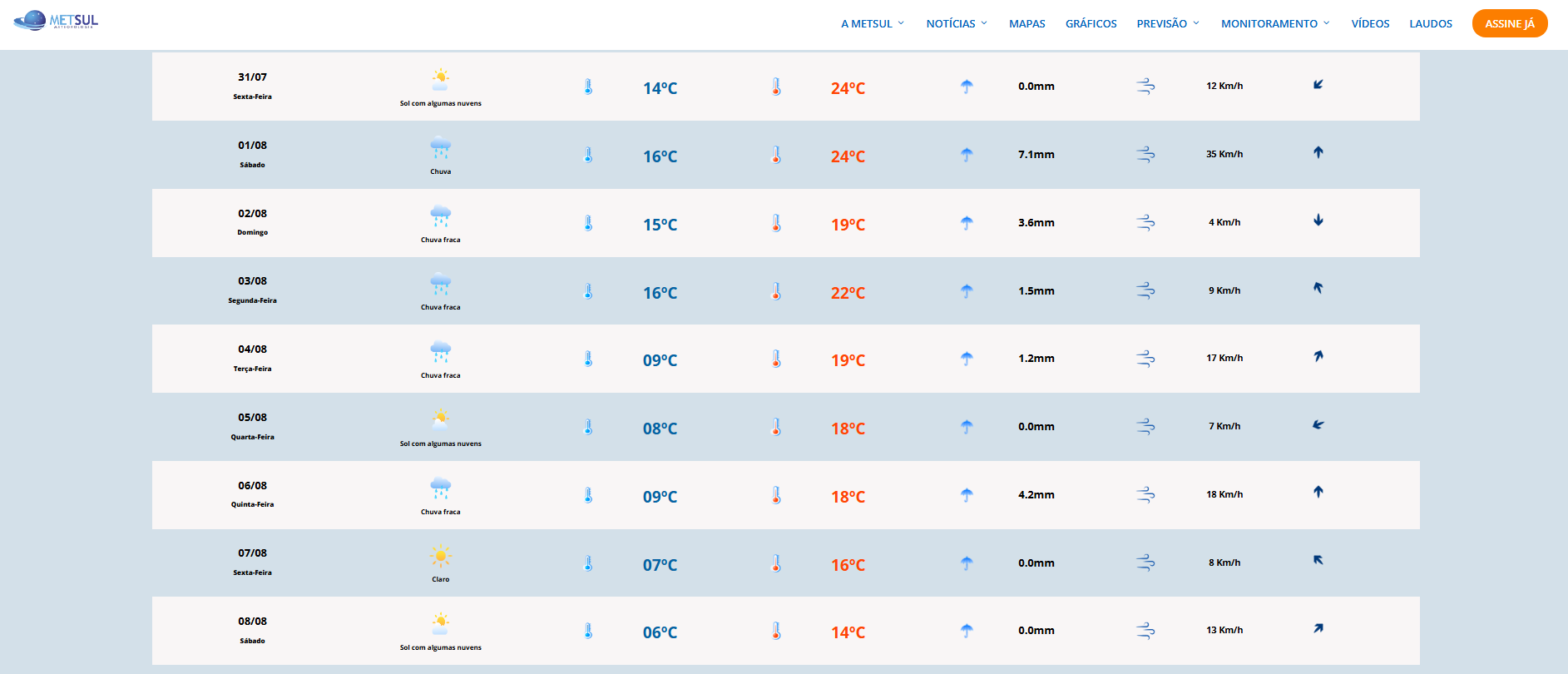Open the VÍDEOS page link

(x=1370, y=23)
